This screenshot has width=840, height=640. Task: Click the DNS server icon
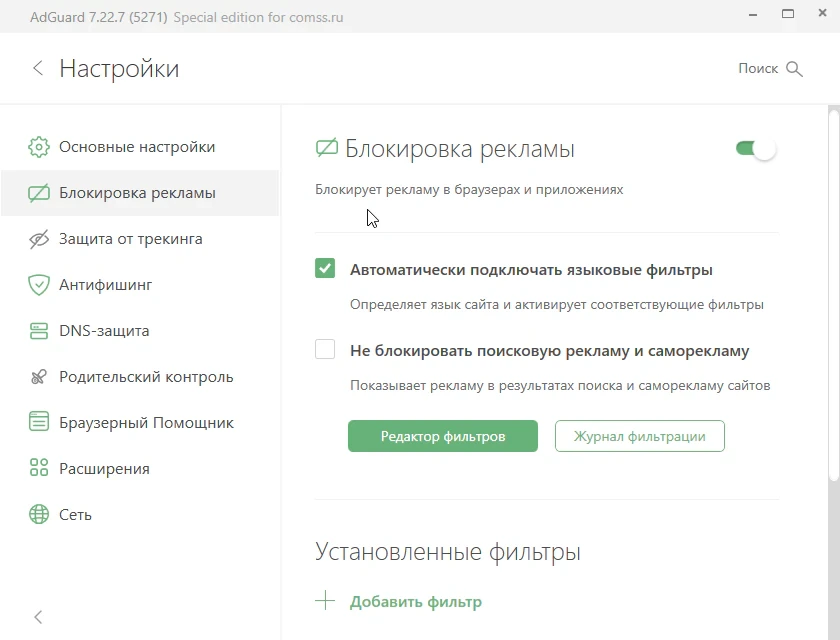39,331
